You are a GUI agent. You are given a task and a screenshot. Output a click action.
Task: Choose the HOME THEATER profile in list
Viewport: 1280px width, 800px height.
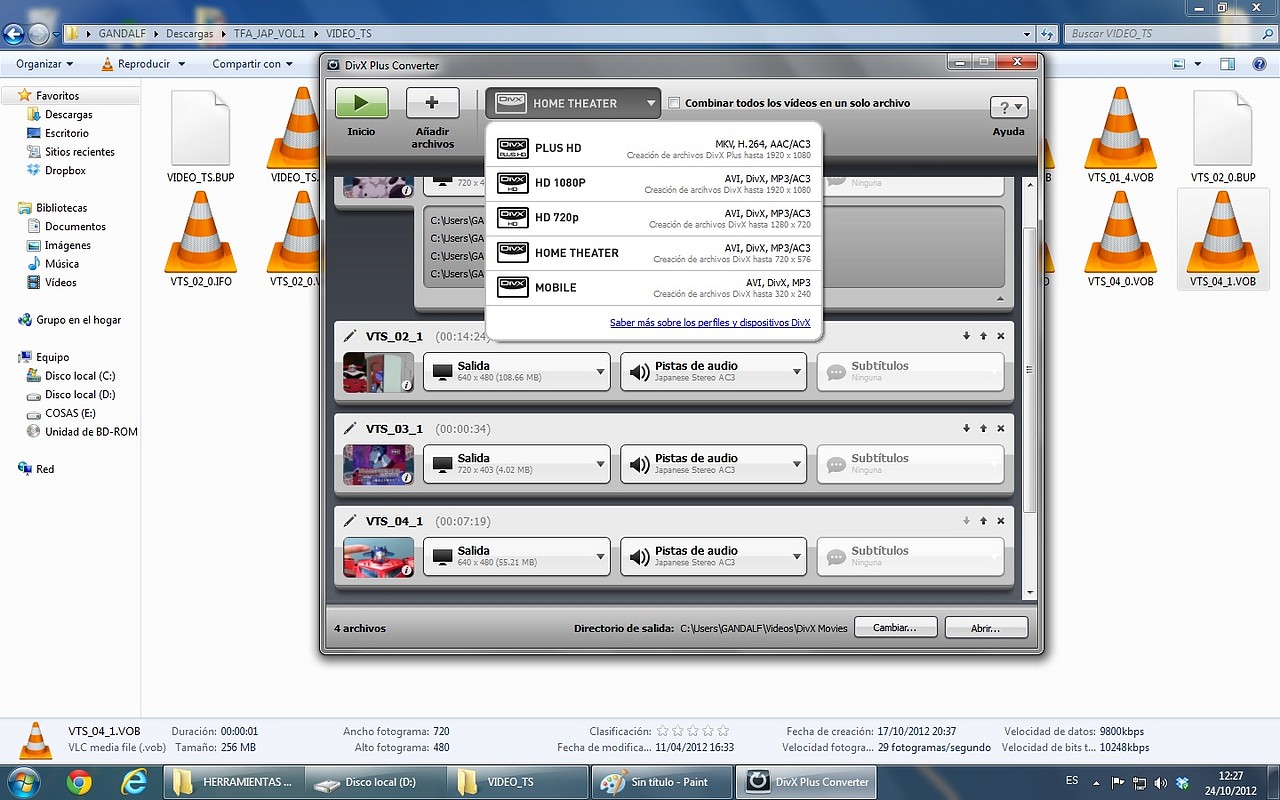click(x=654, y=253)
